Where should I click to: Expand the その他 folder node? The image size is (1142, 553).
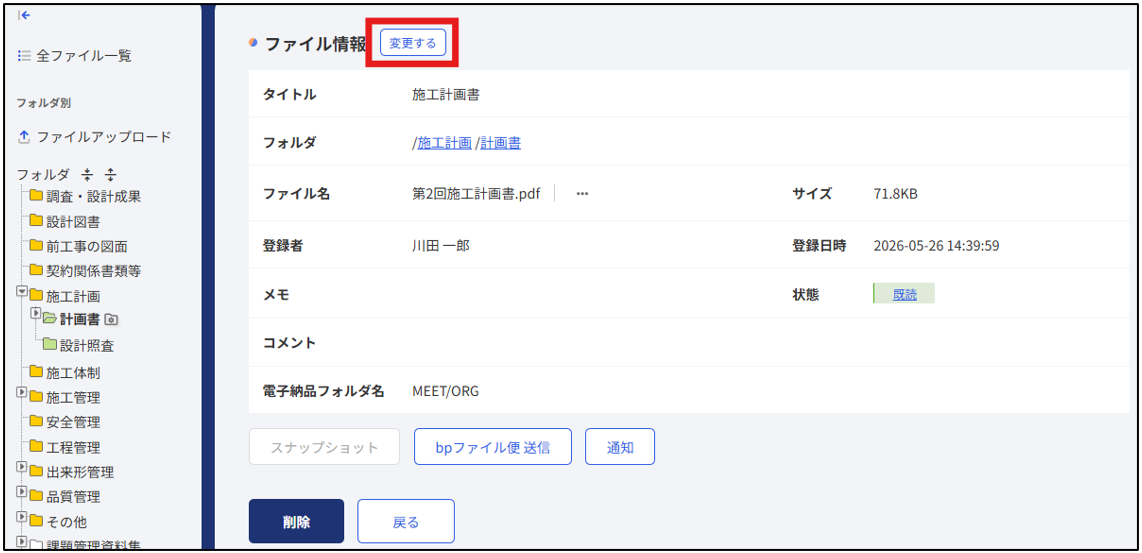coord(22,517)
